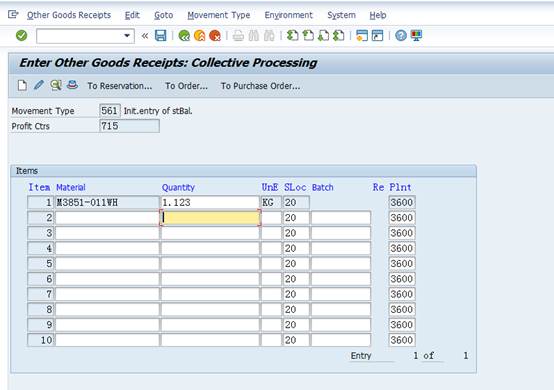This screenshot has width=554, height=390.
Task: Click the green Back icon
Action: click(184, 35)
